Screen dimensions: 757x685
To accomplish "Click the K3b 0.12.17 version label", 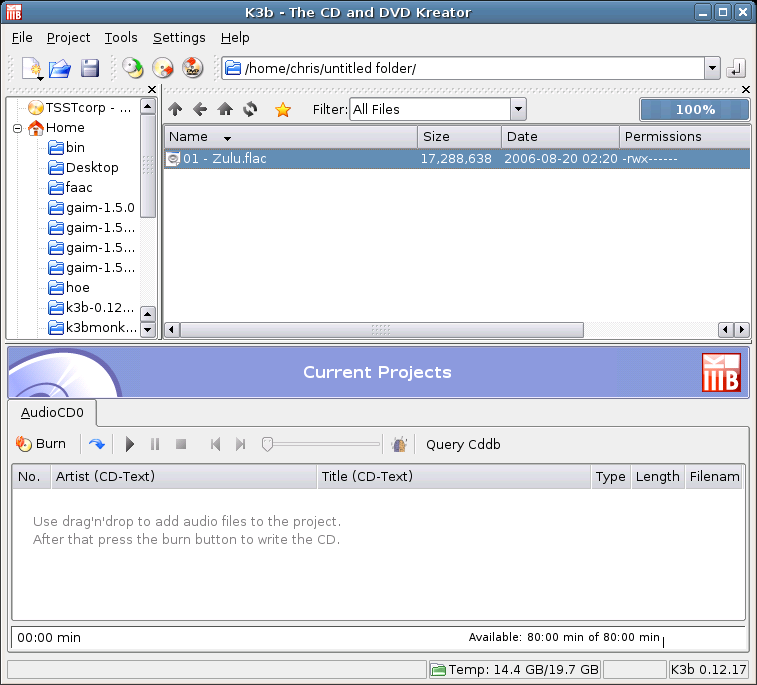I will pyautogui.click(x=709, y=670).
